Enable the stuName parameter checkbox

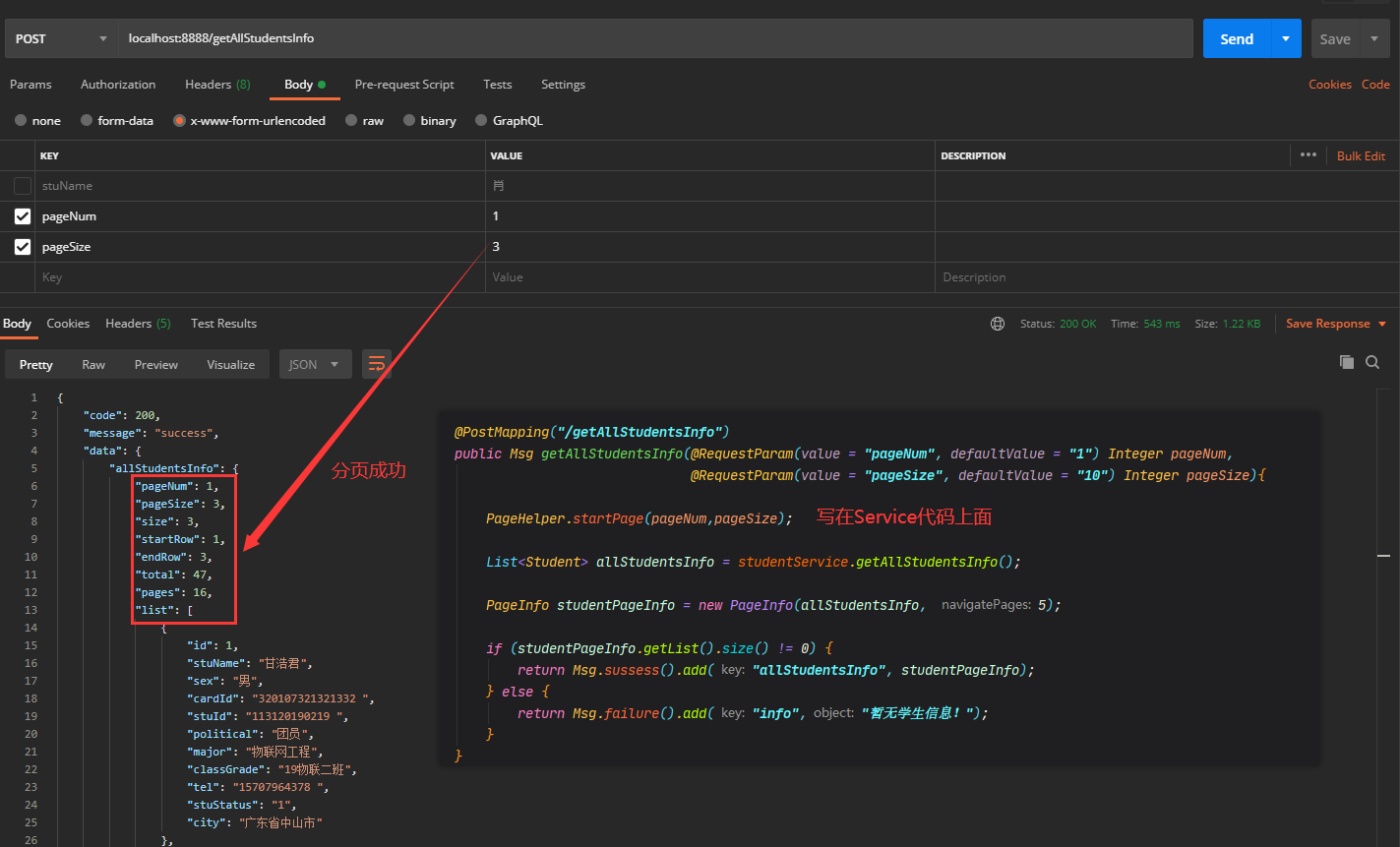23,185
